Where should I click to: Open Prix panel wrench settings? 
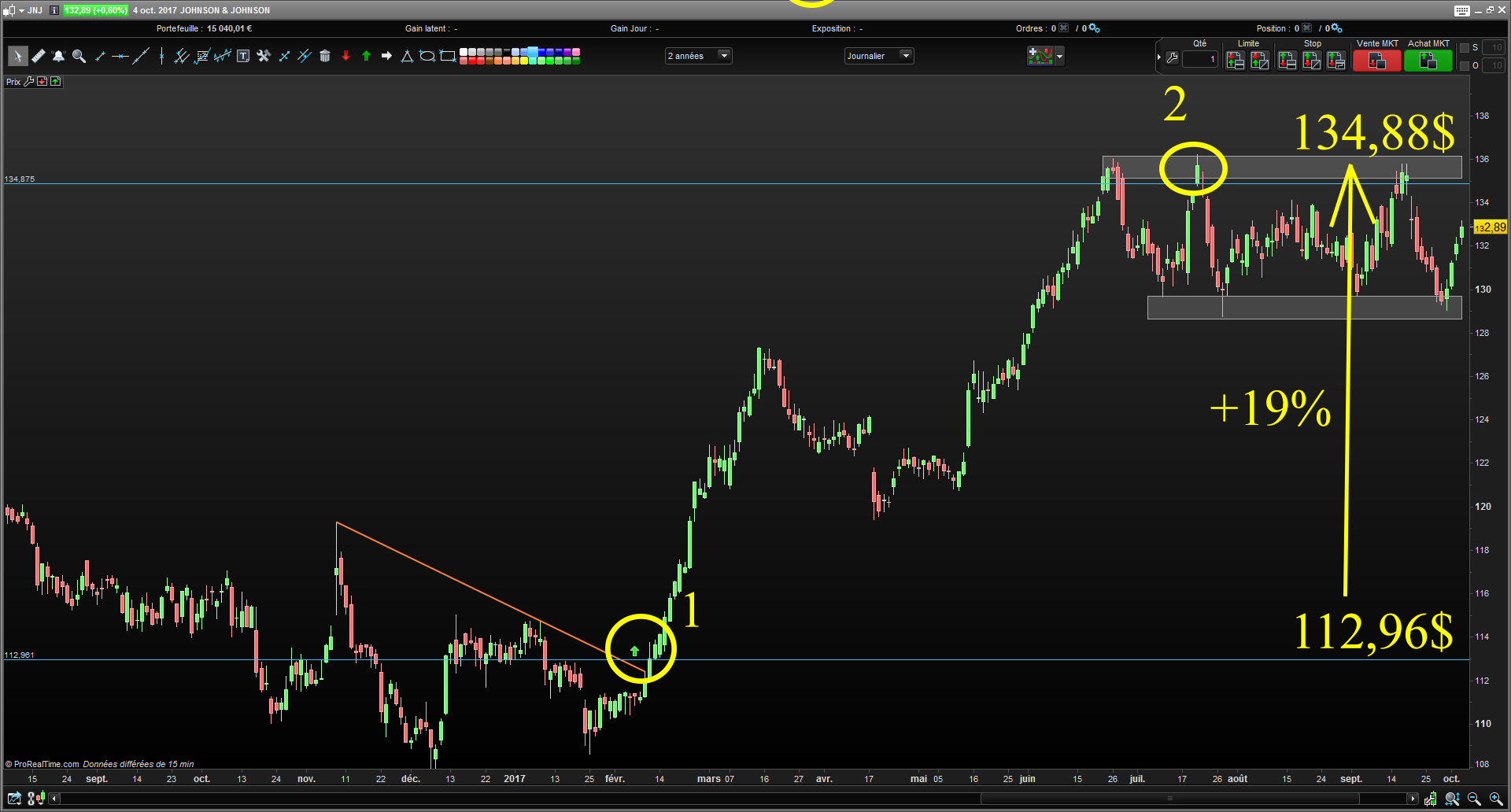[x=28, y=82]
